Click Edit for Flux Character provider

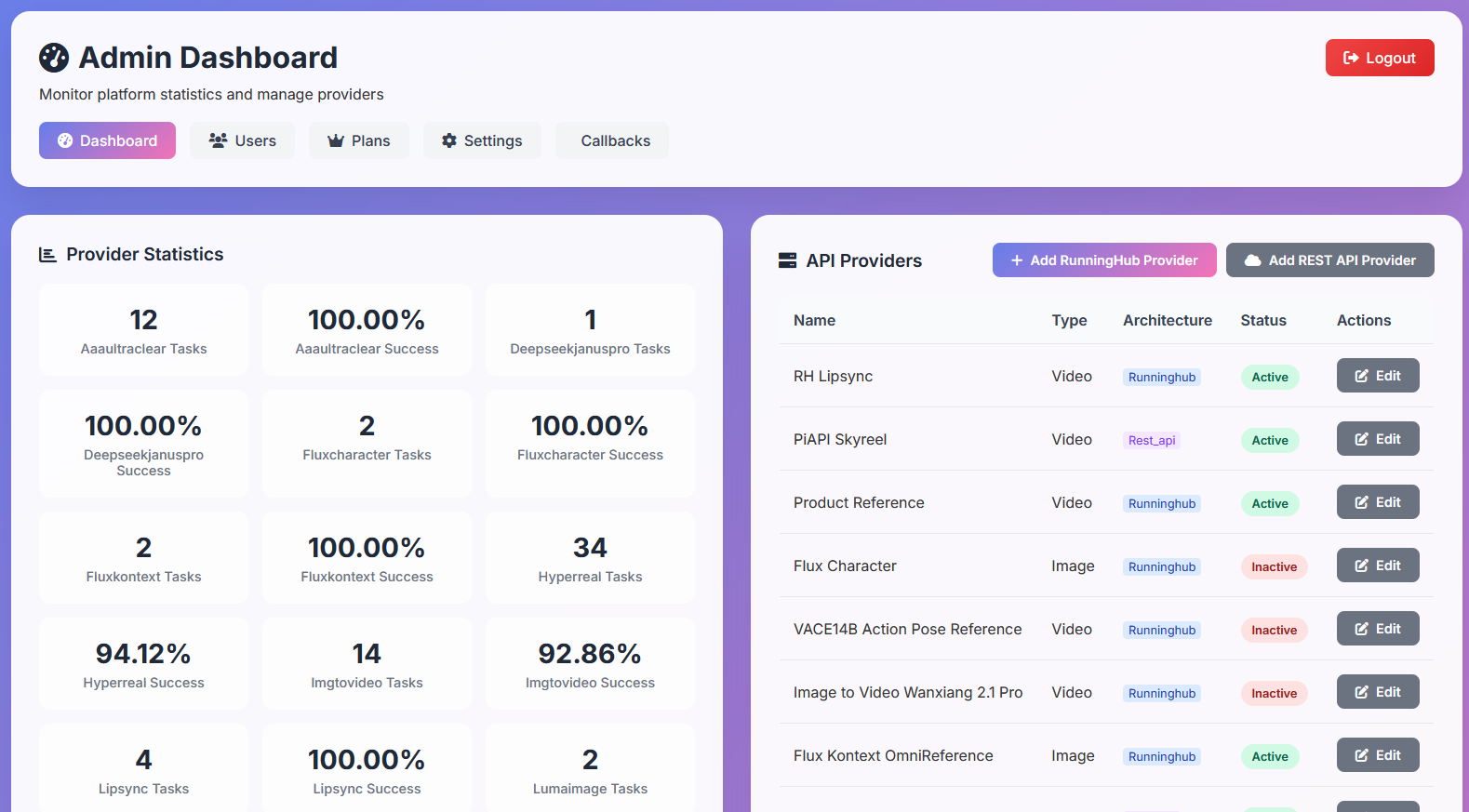coord(1377,566)
